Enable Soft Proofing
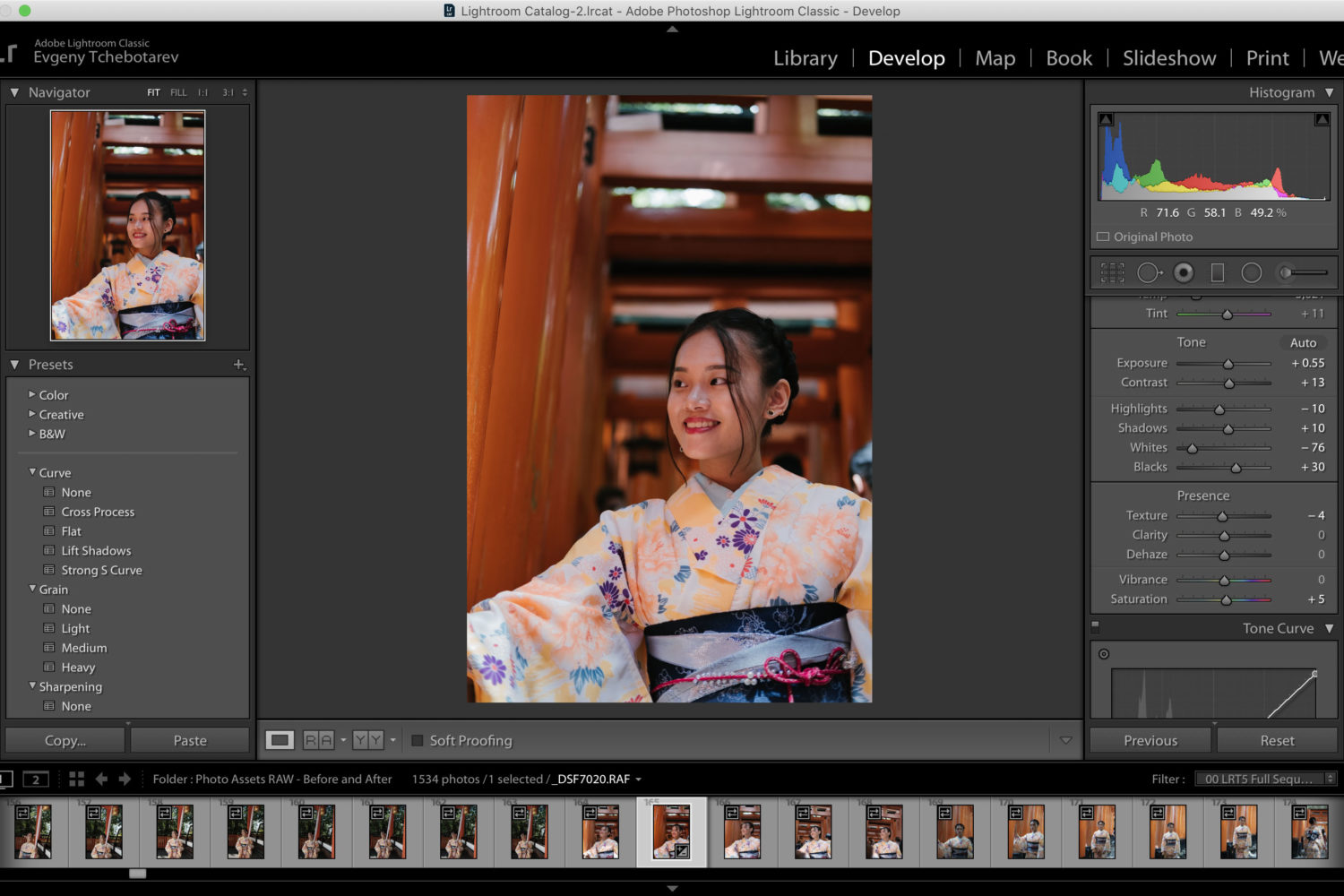The image size is (1344, 896). point(418,740)
